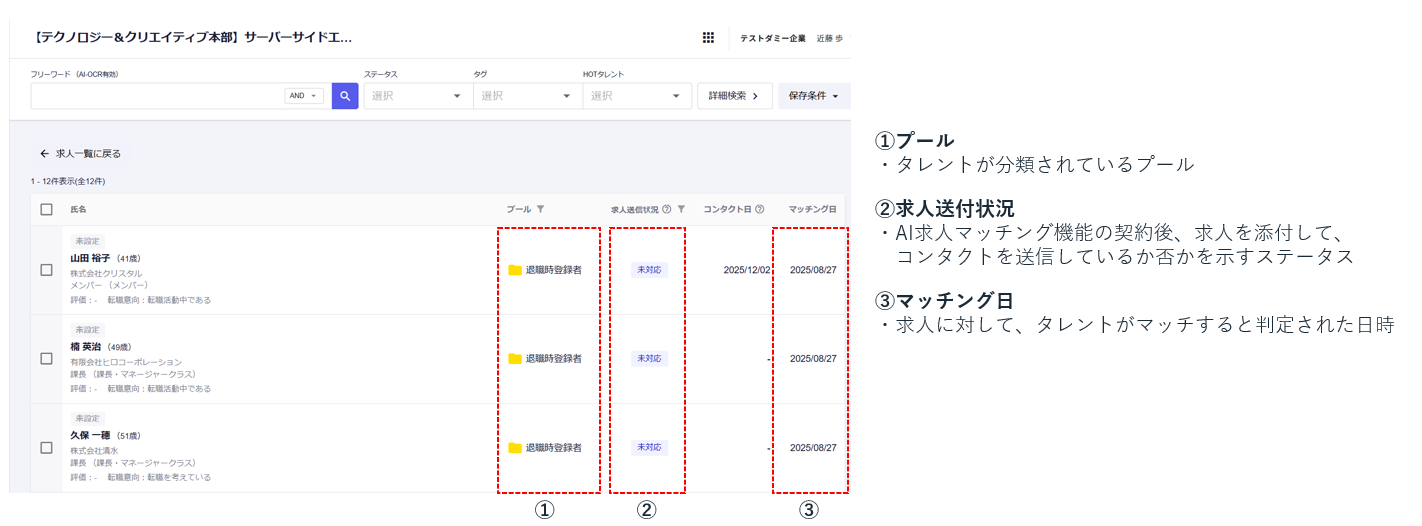Filter the プール column using funnel icon
This screenshot has width=1422, height=526.
[x=541, y=209]
